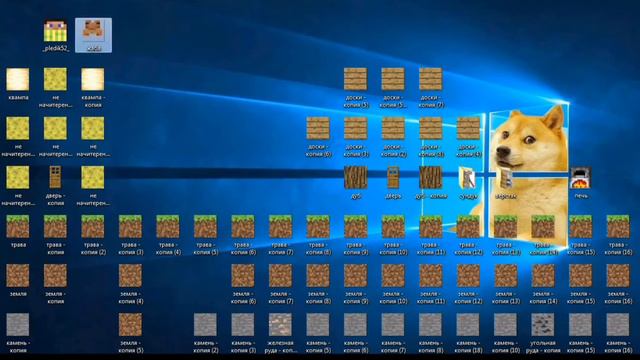
Task: Select the камень - копия (5) icon
Action: click(318, 324)
